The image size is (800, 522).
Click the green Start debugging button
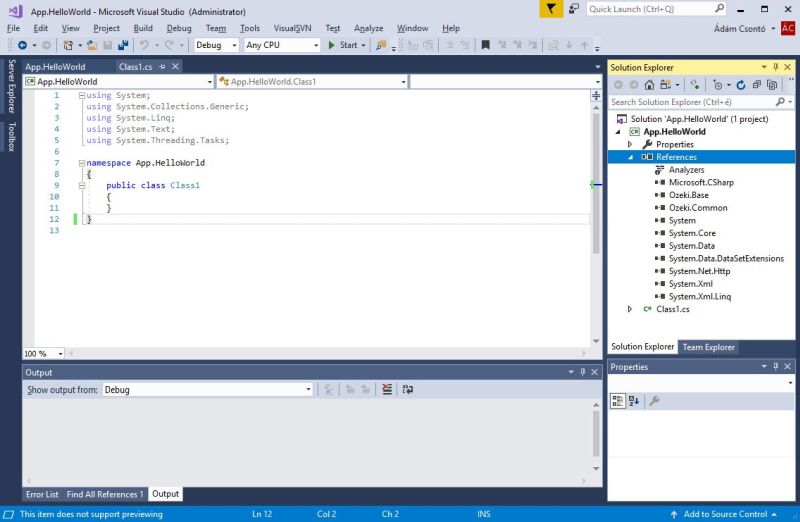click(x=343, y=45)
